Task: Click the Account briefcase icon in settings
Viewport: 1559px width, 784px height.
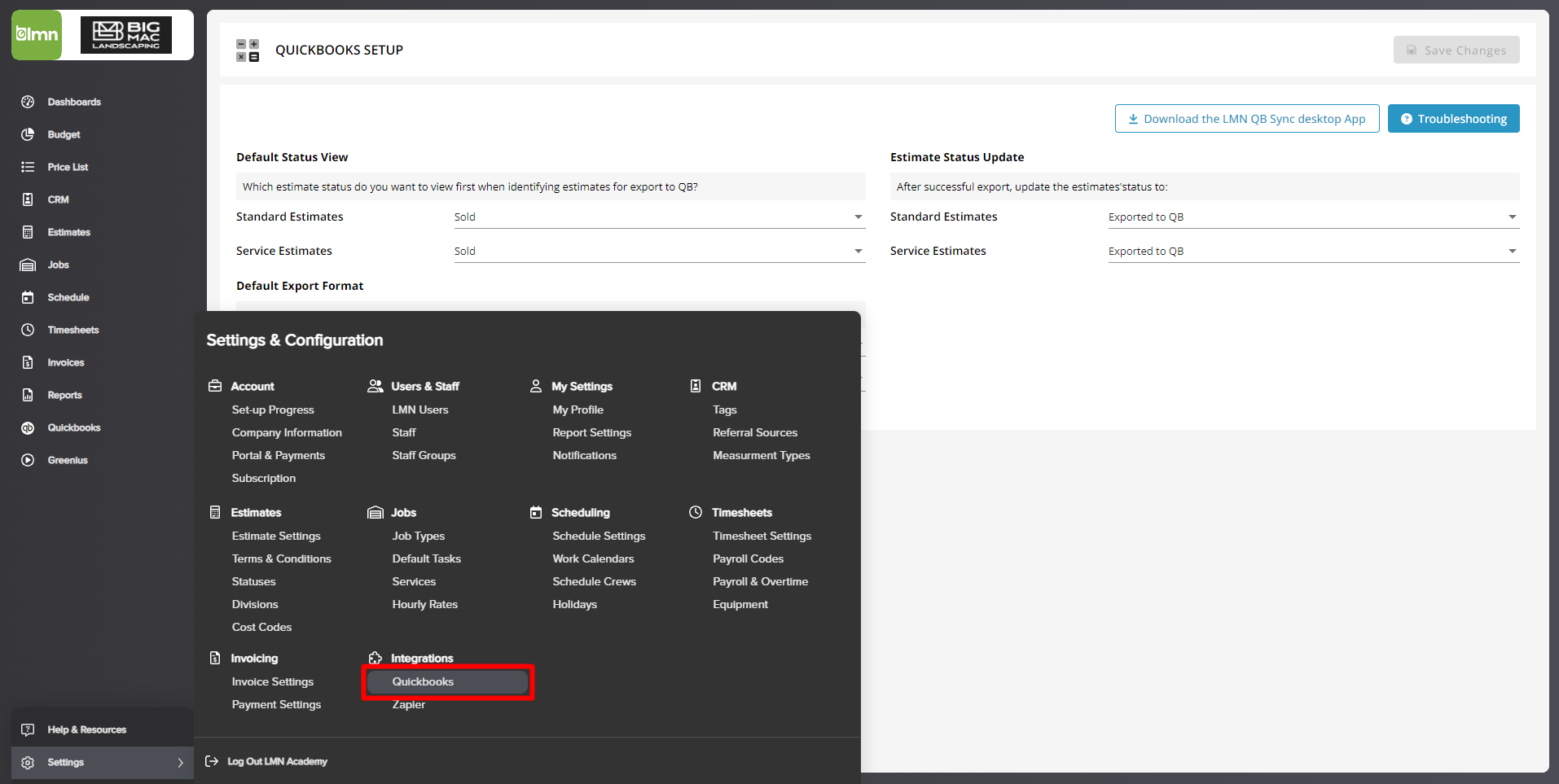Action: pos(215,386)
